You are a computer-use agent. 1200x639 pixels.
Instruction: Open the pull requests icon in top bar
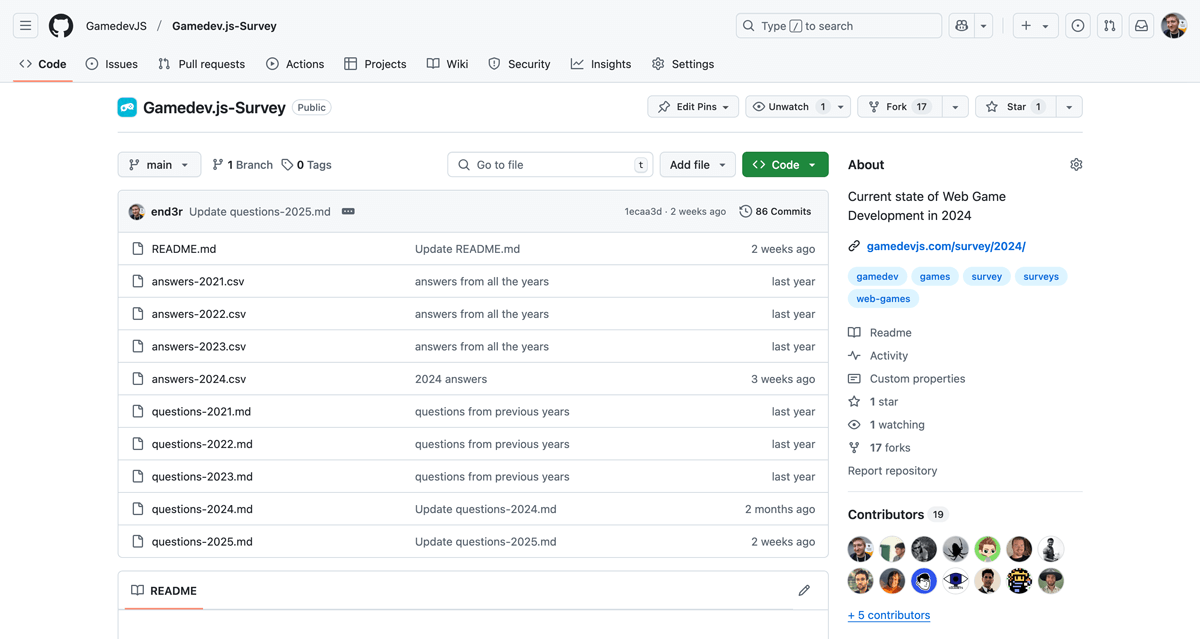click(x=1109, y=26)
